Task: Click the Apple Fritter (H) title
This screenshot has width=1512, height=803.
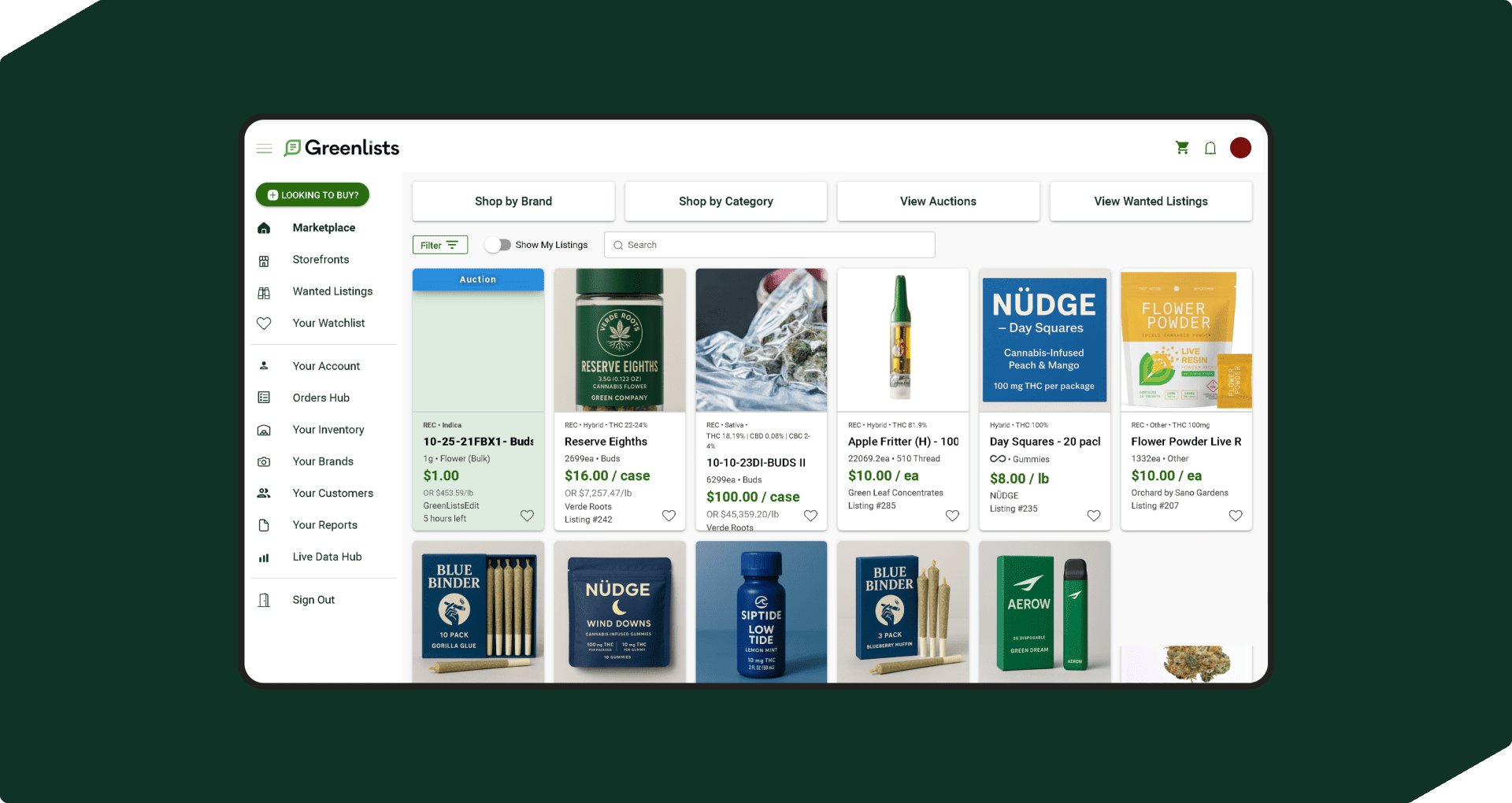Action: pos(903,442)
